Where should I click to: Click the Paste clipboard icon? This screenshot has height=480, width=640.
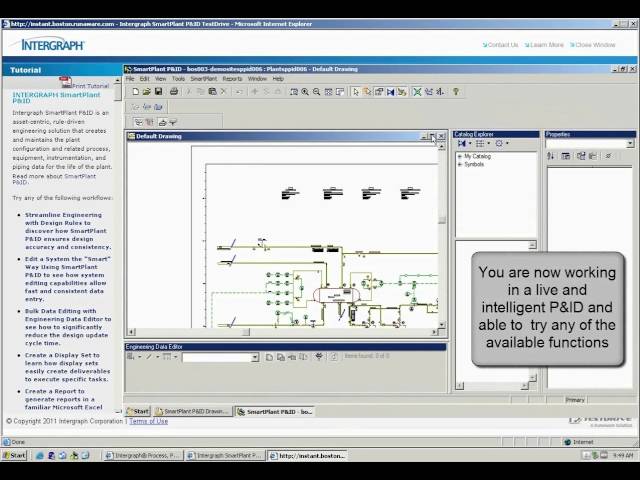tap(212, 92)
